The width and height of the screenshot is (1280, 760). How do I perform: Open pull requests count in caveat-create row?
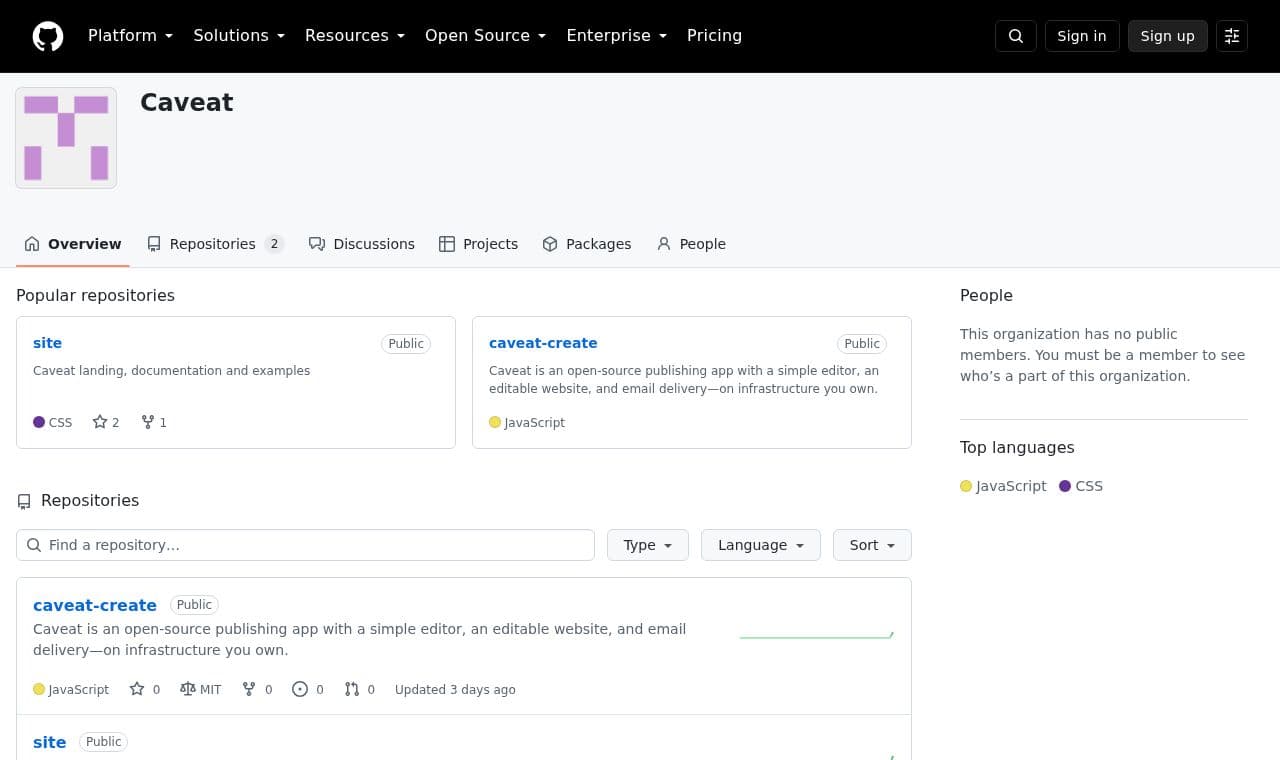360,689
